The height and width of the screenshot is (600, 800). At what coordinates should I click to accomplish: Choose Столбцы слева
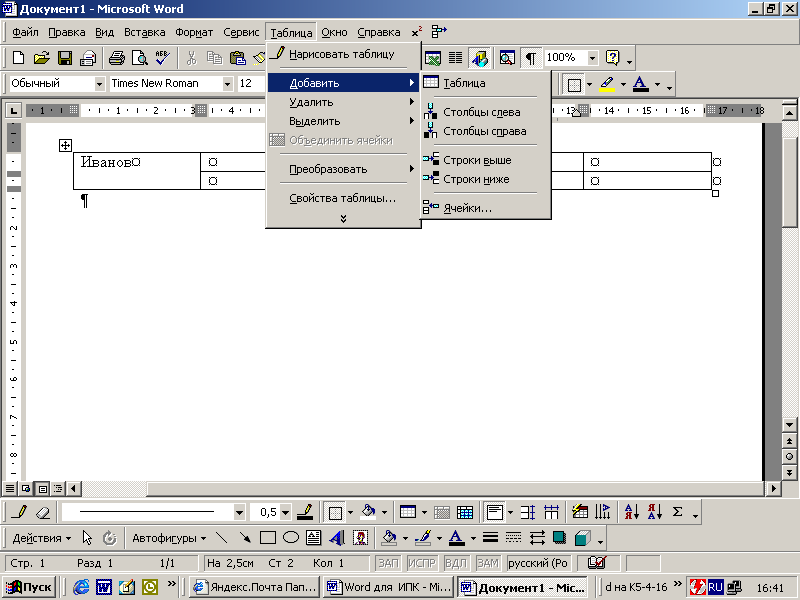pos(486,112)
